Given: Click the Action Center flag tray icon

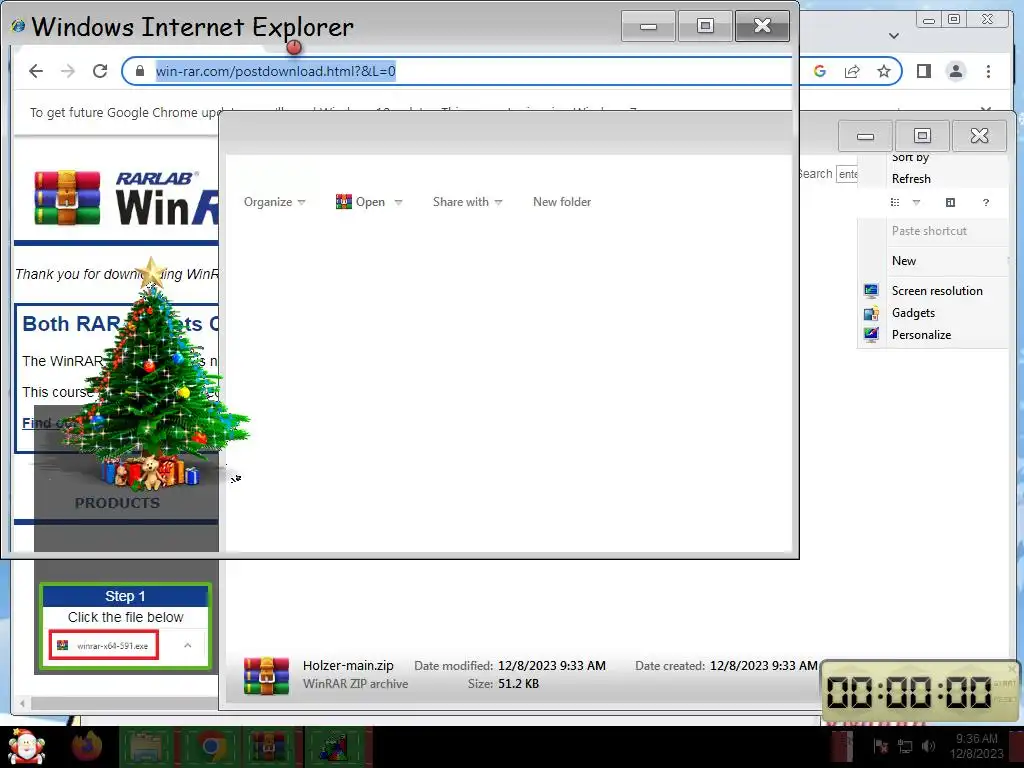Looking at the screenshot, I should tap(881, 746).
